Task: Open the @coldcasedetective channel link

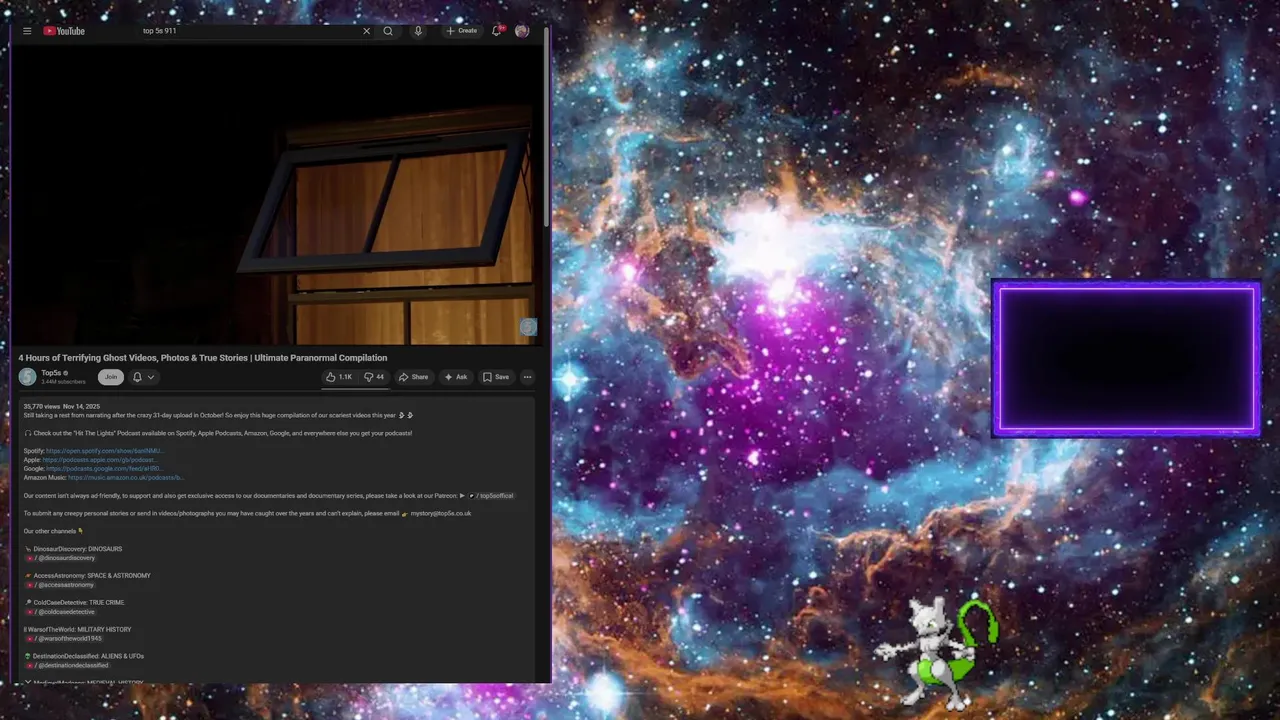Action: 61,612
